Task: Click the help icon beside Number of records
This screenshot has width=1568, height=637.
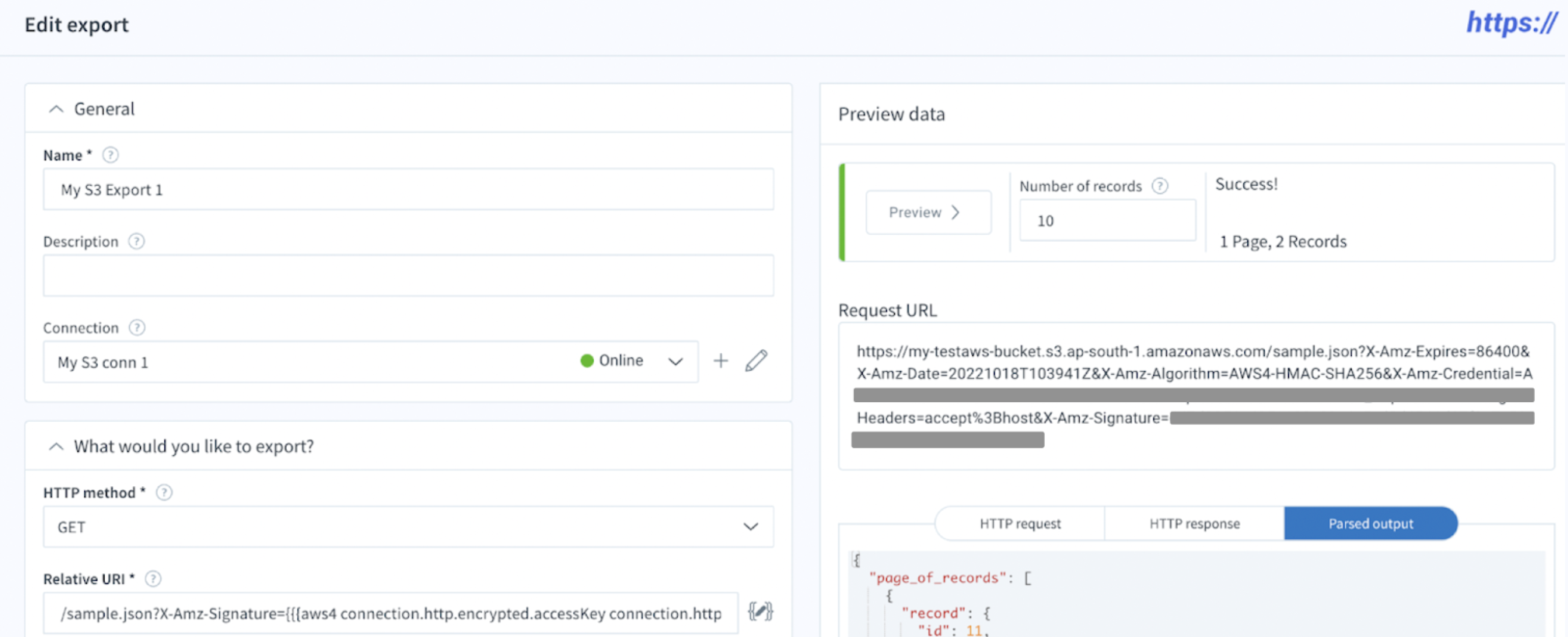Action: pyautogui.click(x=1160, y=186)
